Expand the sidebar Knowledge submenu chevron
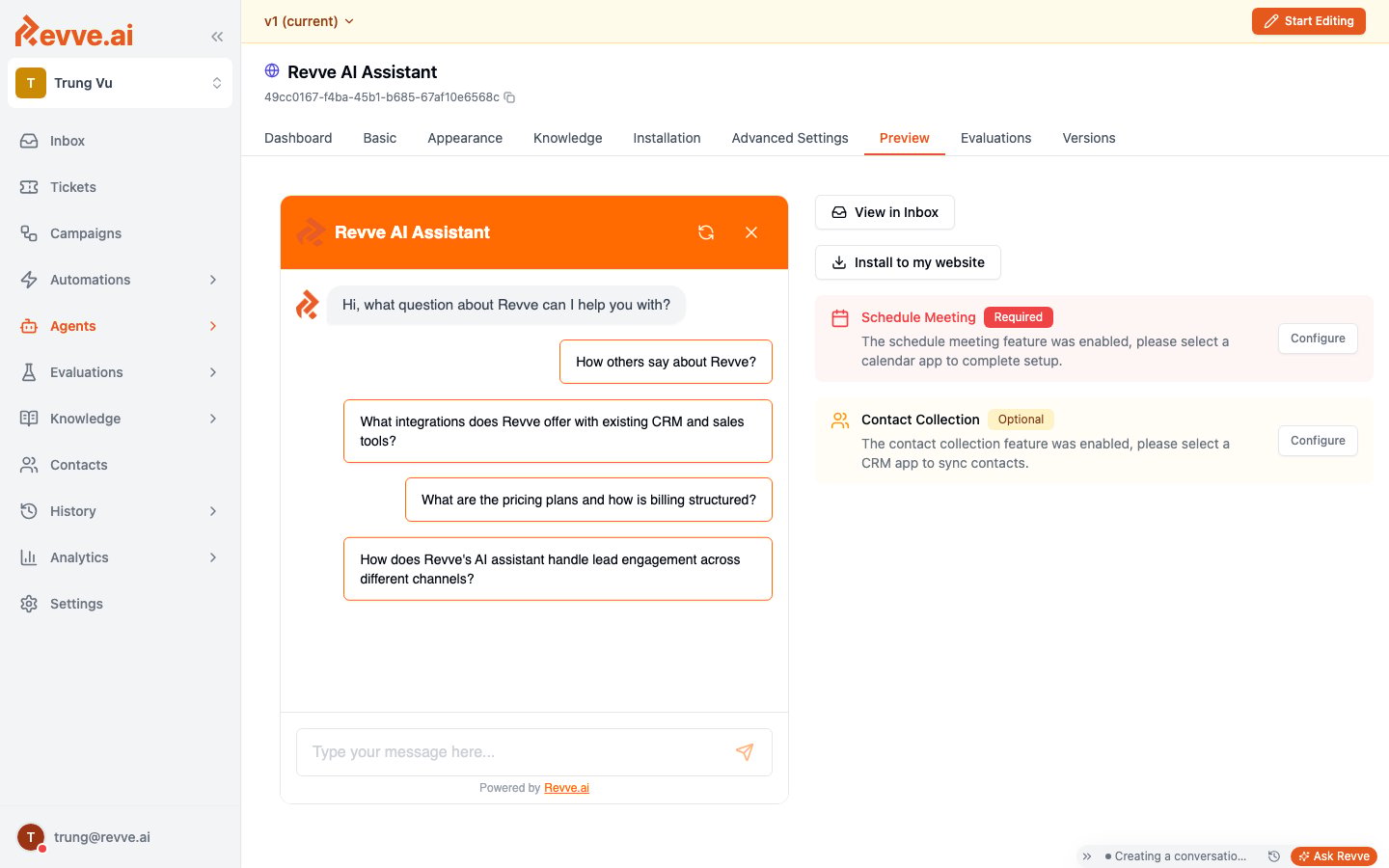 click(x=213, y=419)
